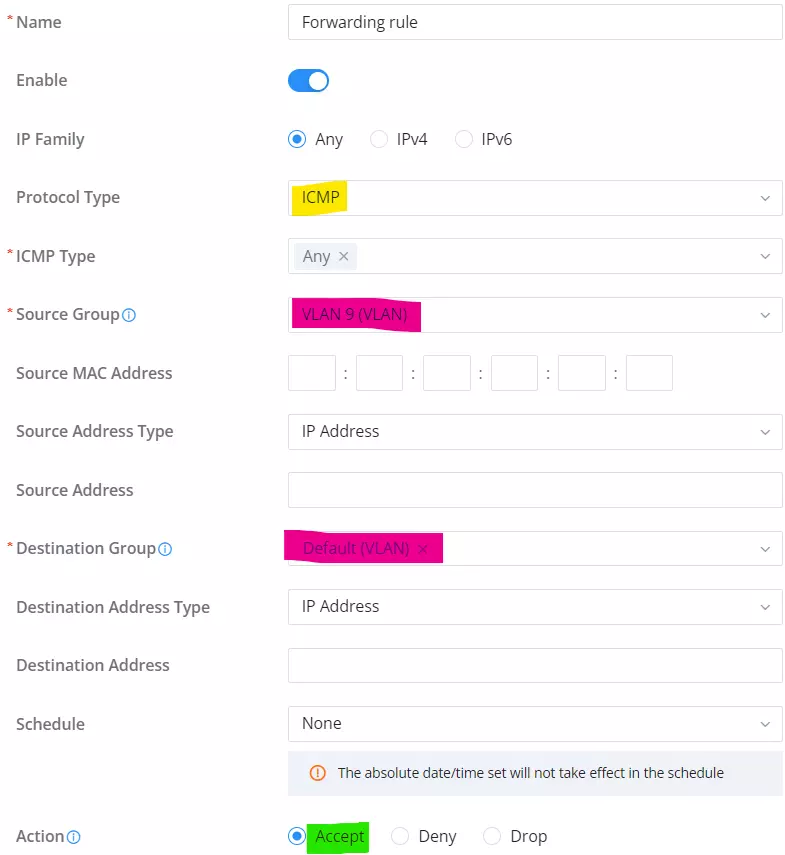
Task: Toggle the Enable switch off
Action: pyautogui.click(x=309, y=81)
